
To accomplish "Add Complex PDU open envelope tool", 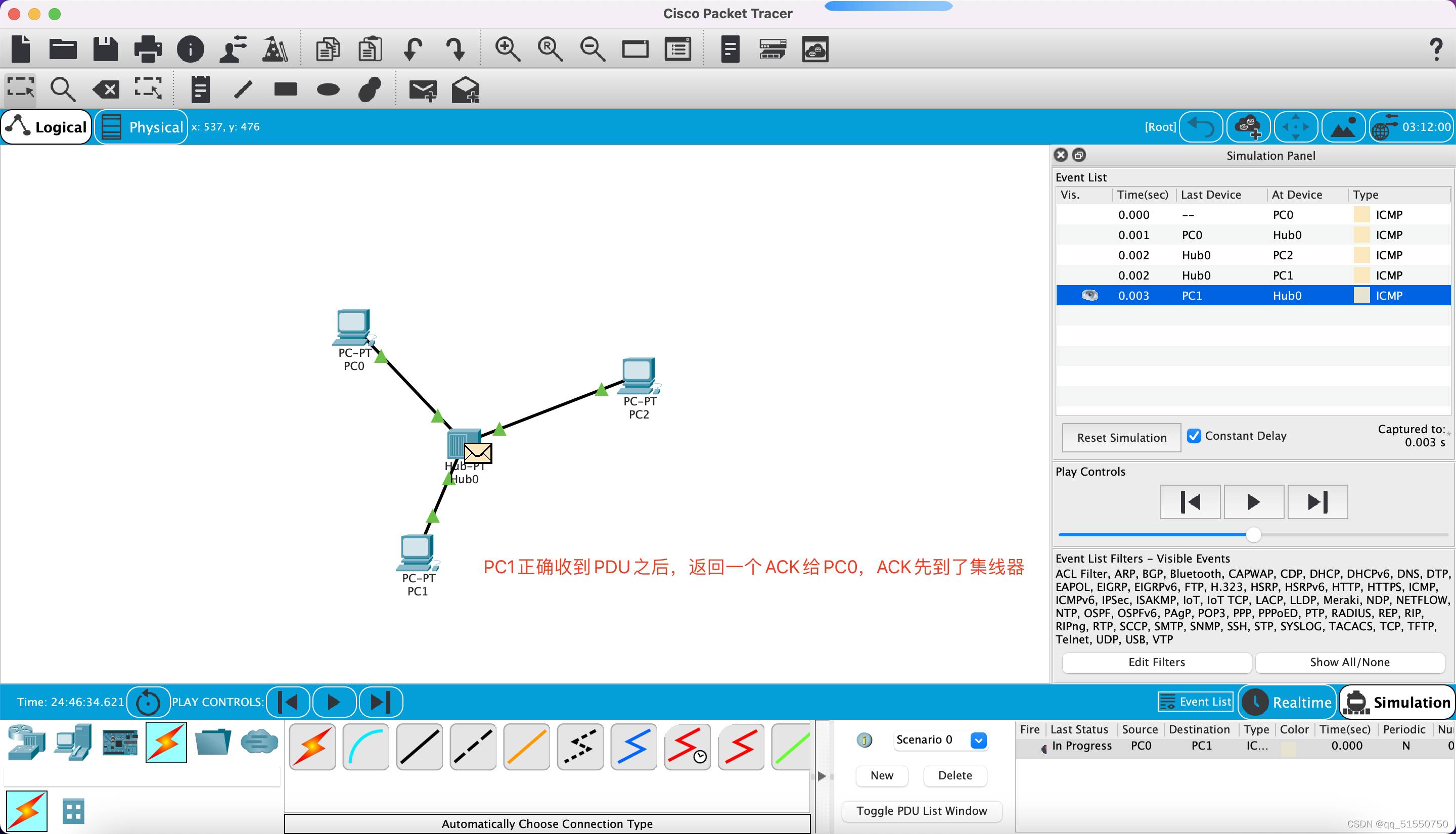I will pyautogui.click(x=465, y=89).
